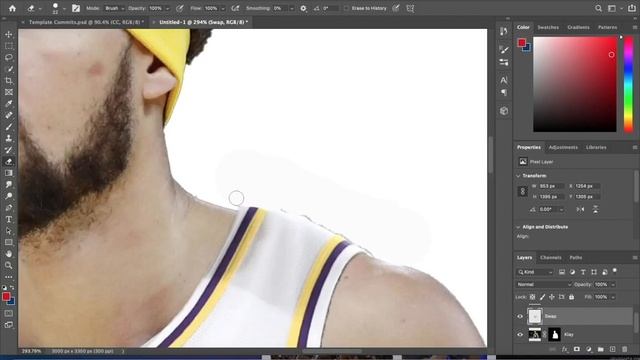The image size is (640, 360).
Task: Collapse the Align and Distribute section
Action: coord(518,227)
